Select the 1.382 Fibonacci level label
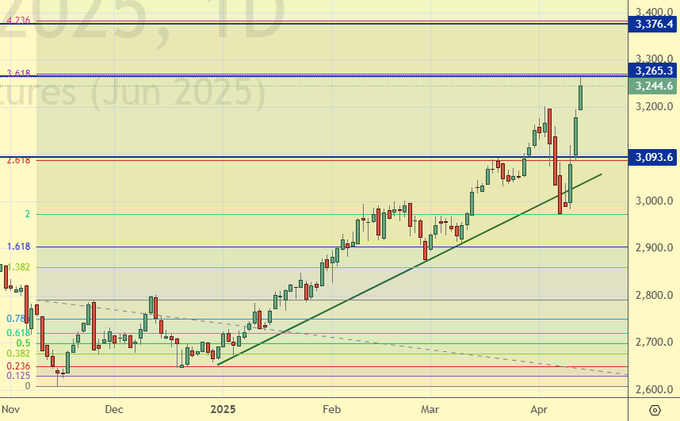The image size is (680, 421). pos(19,267)
